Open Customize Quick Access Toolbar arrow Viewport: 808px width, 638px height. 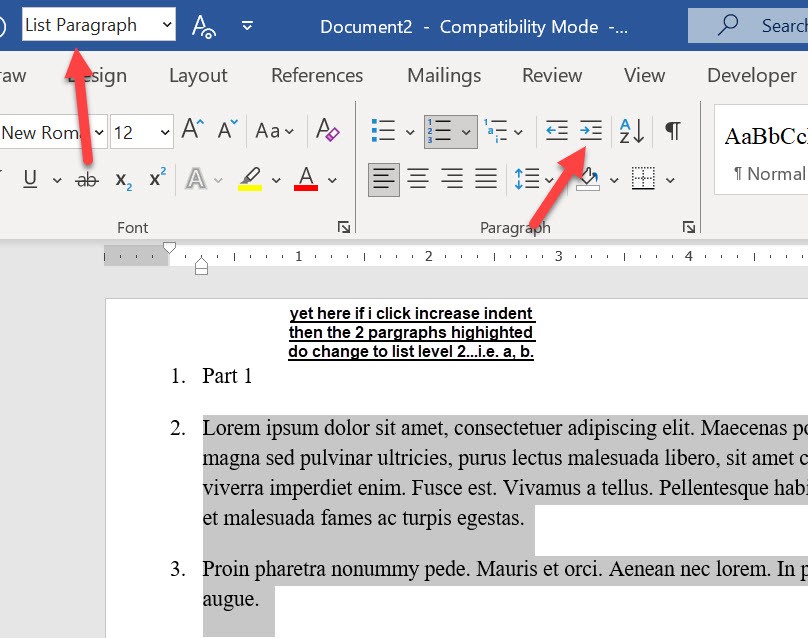coord(247,25)
